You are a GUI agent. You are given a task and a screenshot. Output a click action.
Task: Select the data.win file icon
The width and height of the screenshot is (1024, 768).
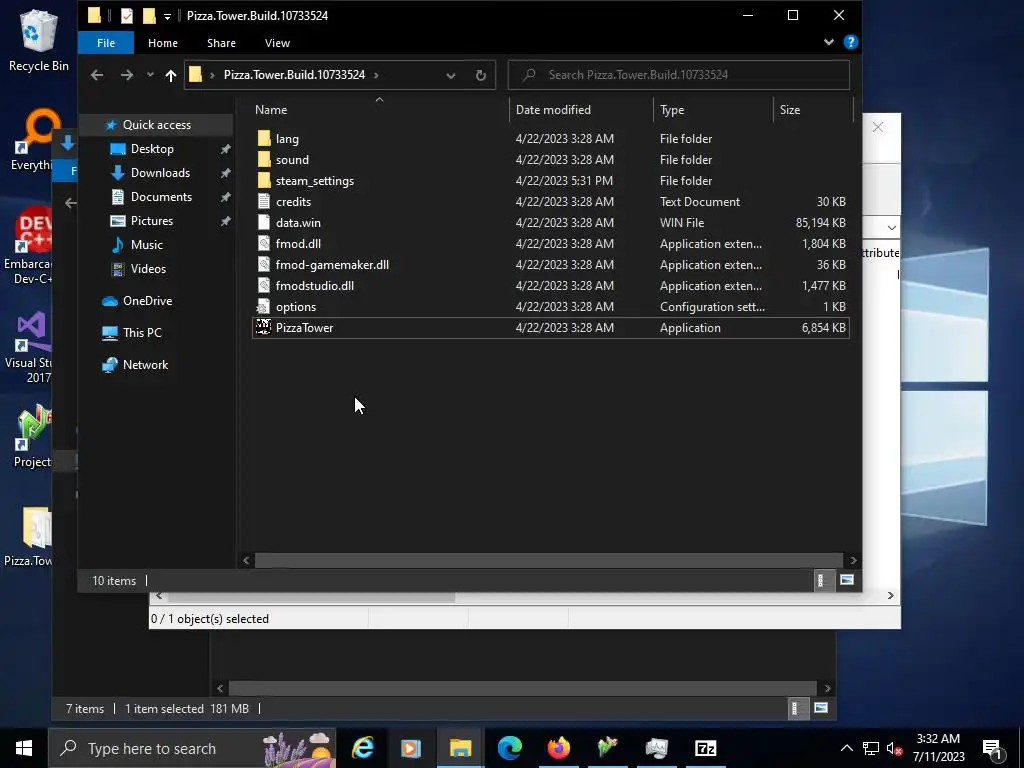[264, 222]
